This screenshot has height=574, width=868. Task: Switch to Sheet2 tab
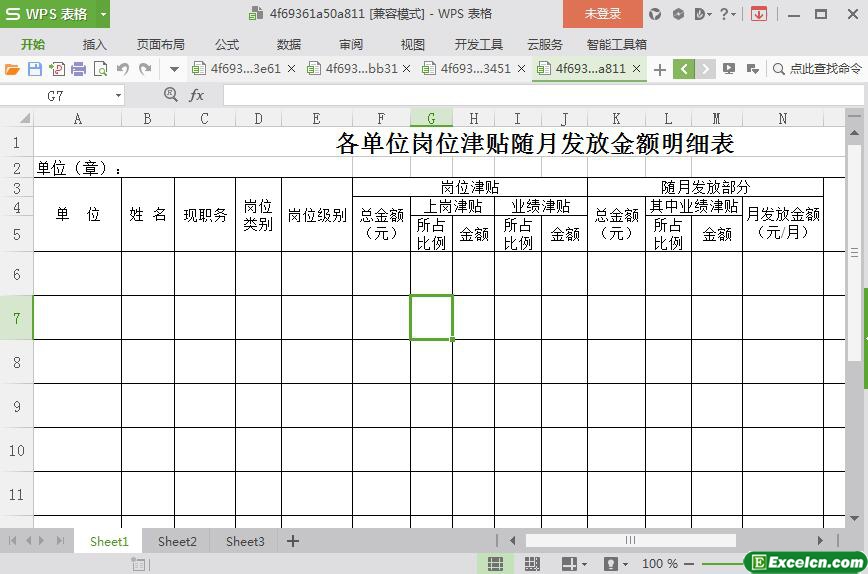coord(177,541)
